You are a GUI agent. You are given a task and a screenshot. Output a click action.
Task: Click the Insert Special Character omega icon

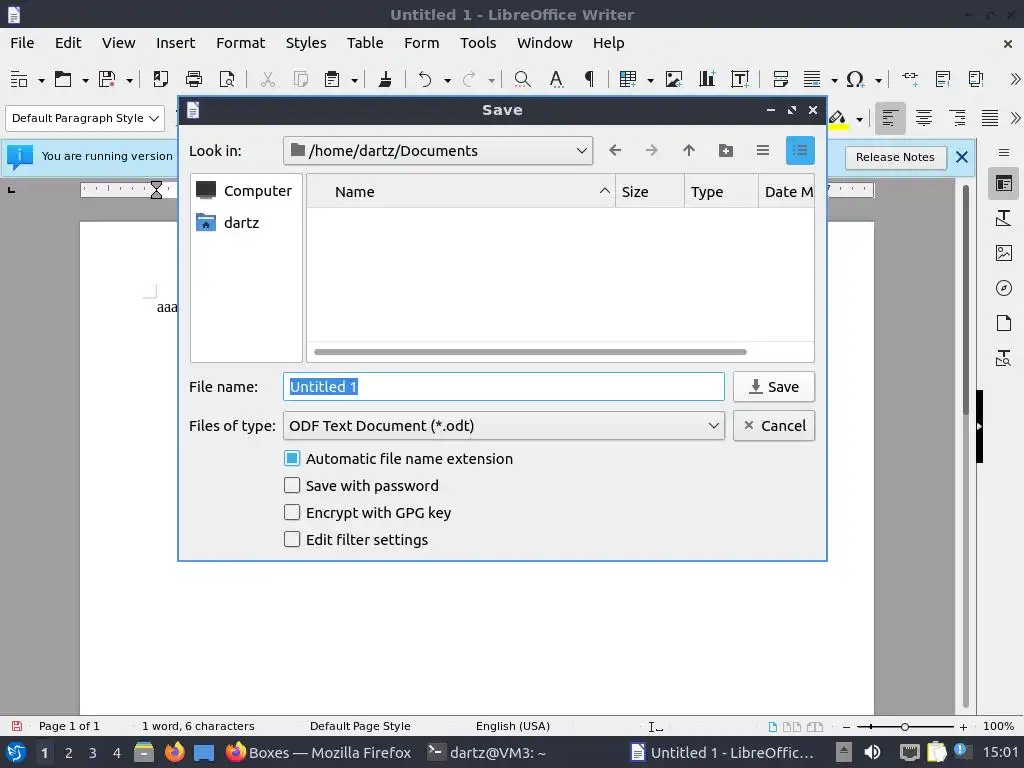click(x=855, y=79)
